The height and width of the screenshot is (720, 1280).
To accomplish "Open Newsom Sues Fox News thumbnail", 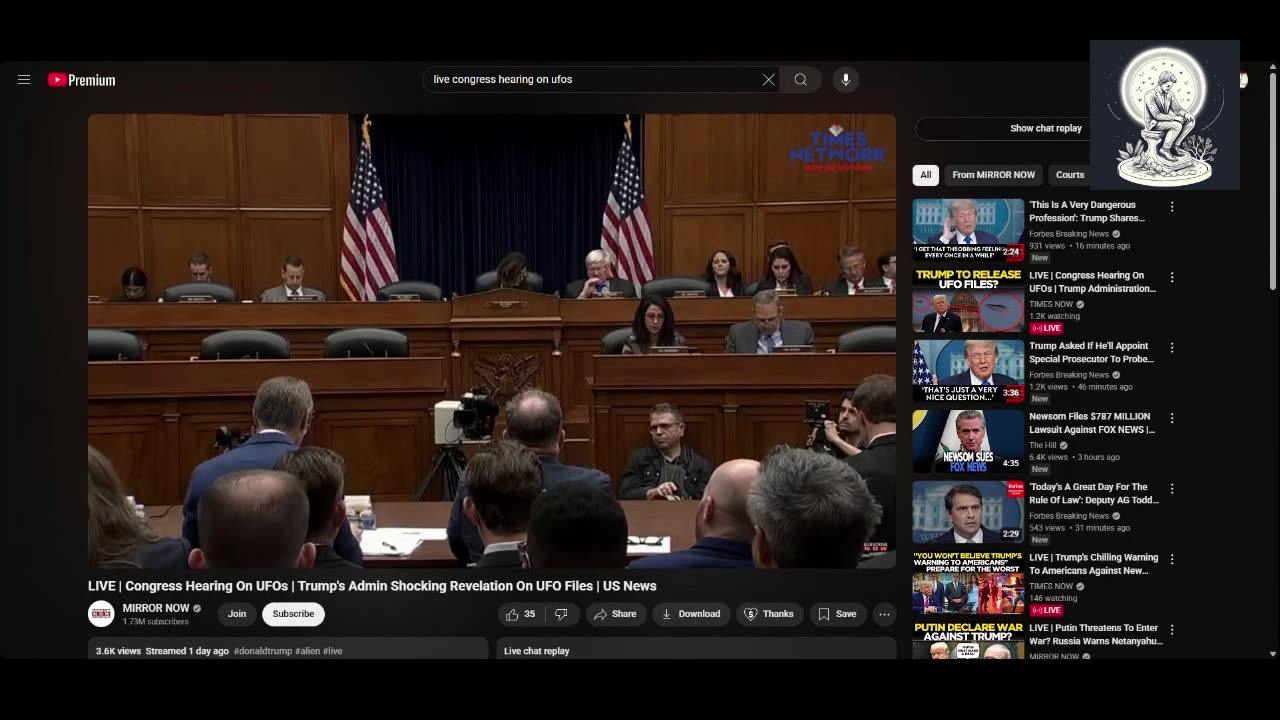I will (x=968, y=441).
